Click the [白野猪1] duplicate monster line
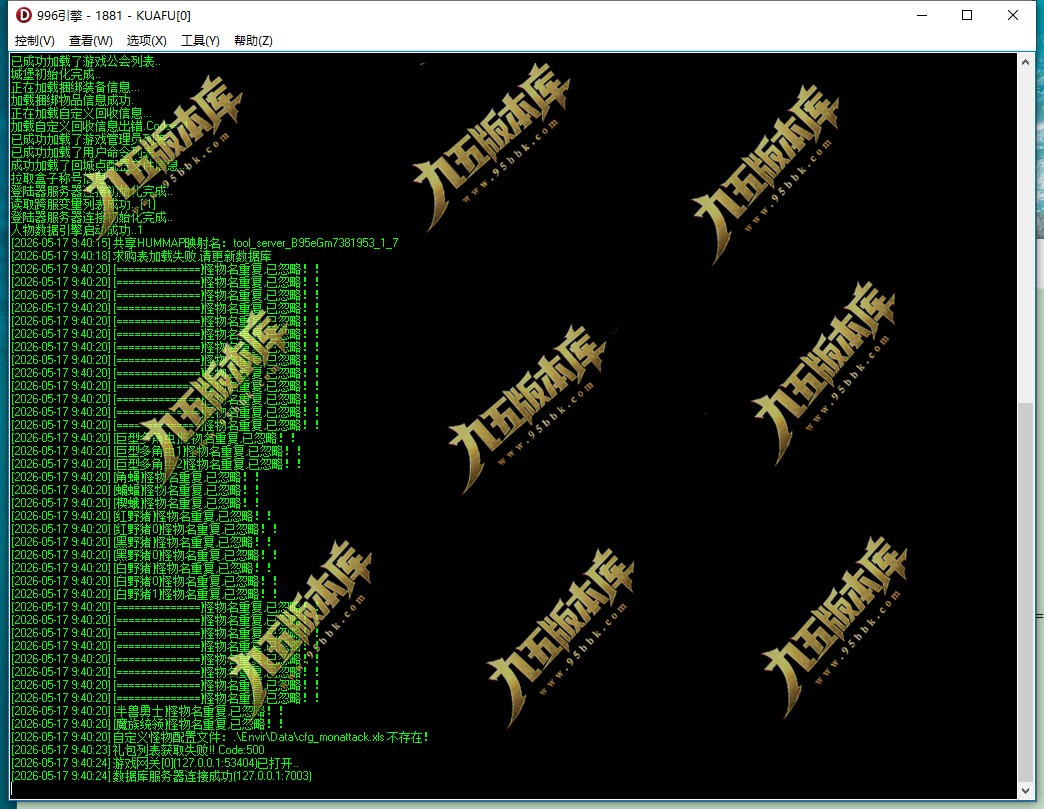This screenshot has width=1044, height=809. click(144, 594)
